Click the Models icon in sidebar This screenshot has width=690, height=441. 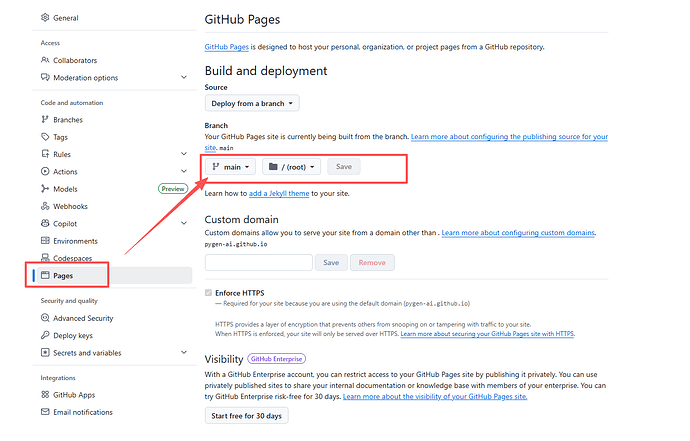pos(45,189)
